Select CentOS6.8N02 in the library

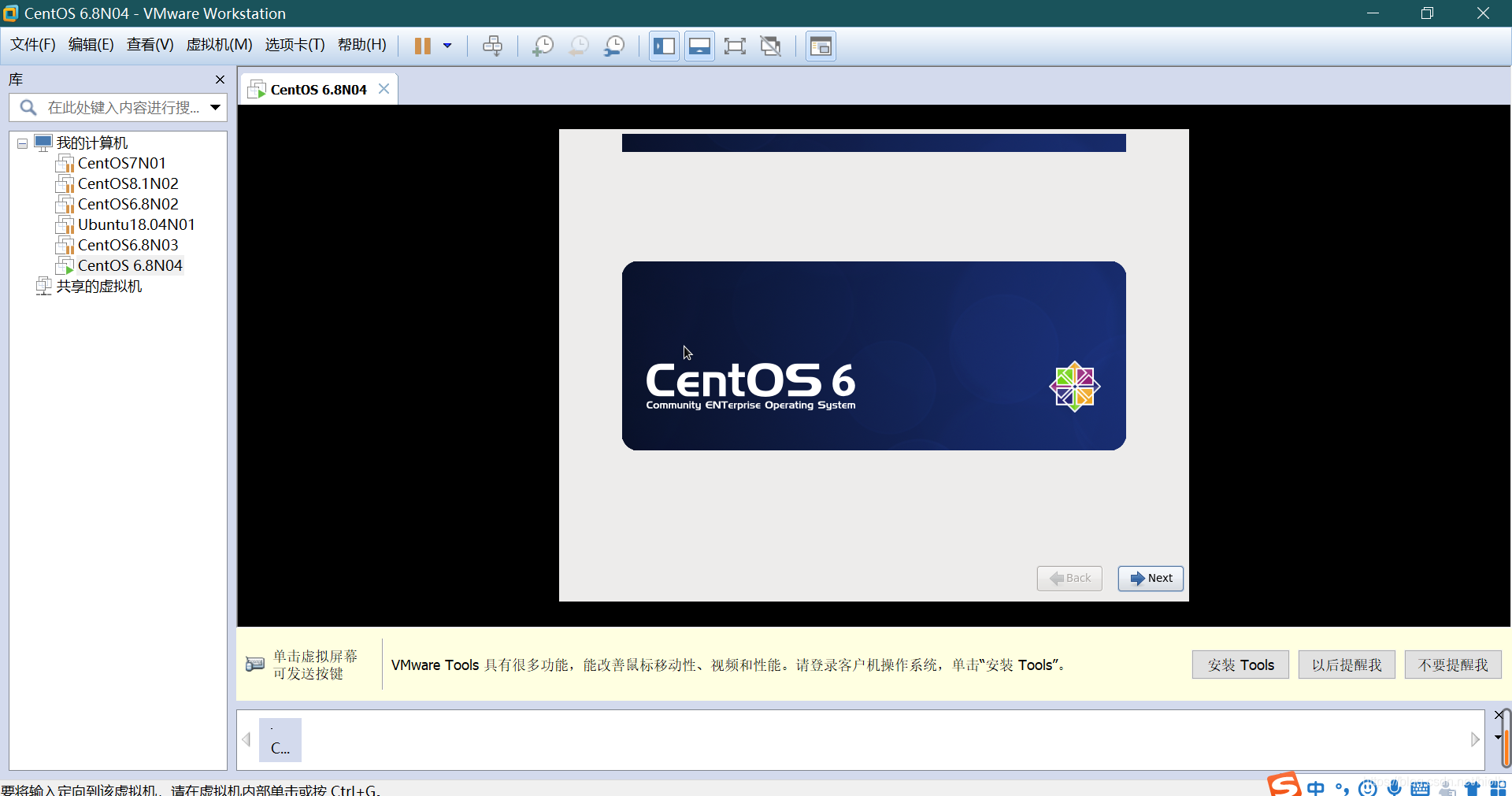pos(128,204)
